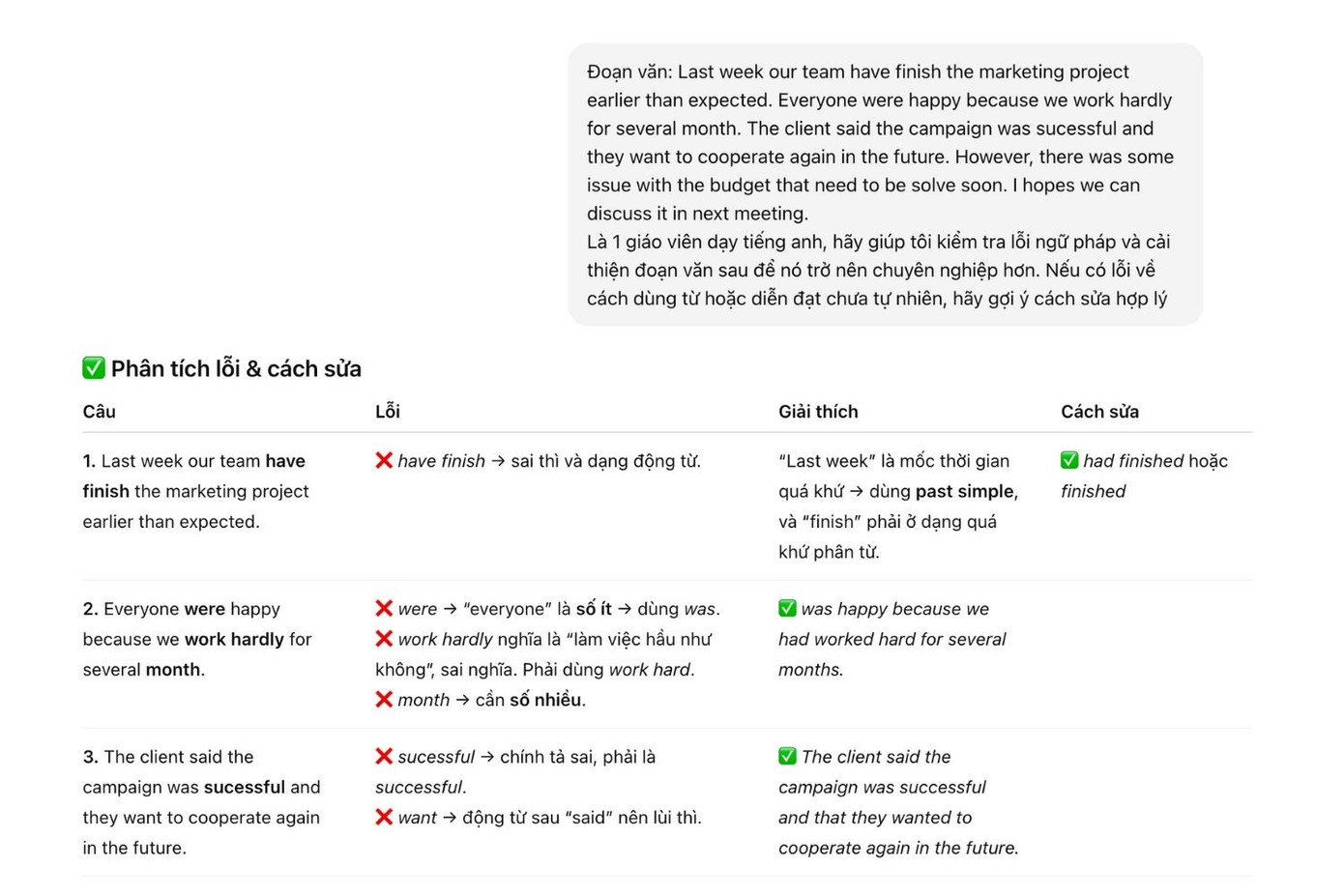Click the green checkmark beside the "Phân tích lỗi" heading

(94, 368)
